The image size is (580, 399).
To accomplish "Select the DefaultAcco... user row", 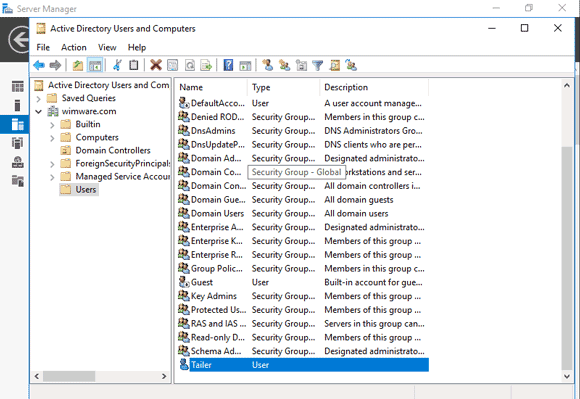I will 303,103.
